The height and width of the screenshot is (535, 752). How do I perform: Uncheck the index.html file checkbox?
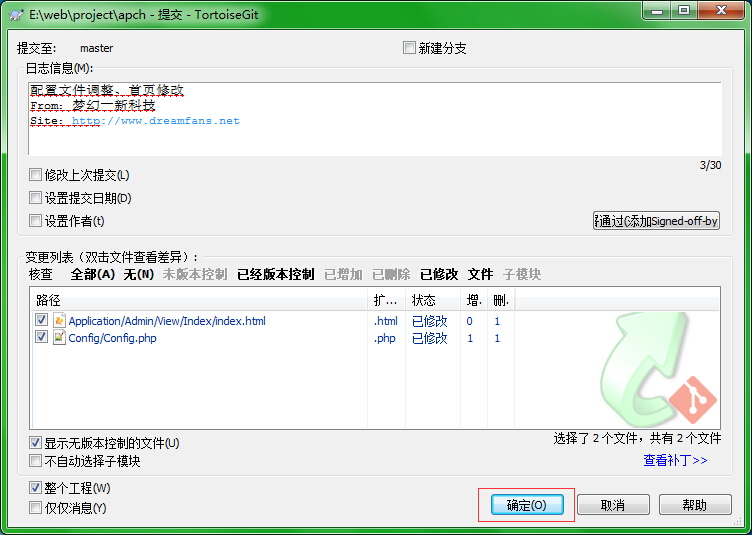(41, 320)
